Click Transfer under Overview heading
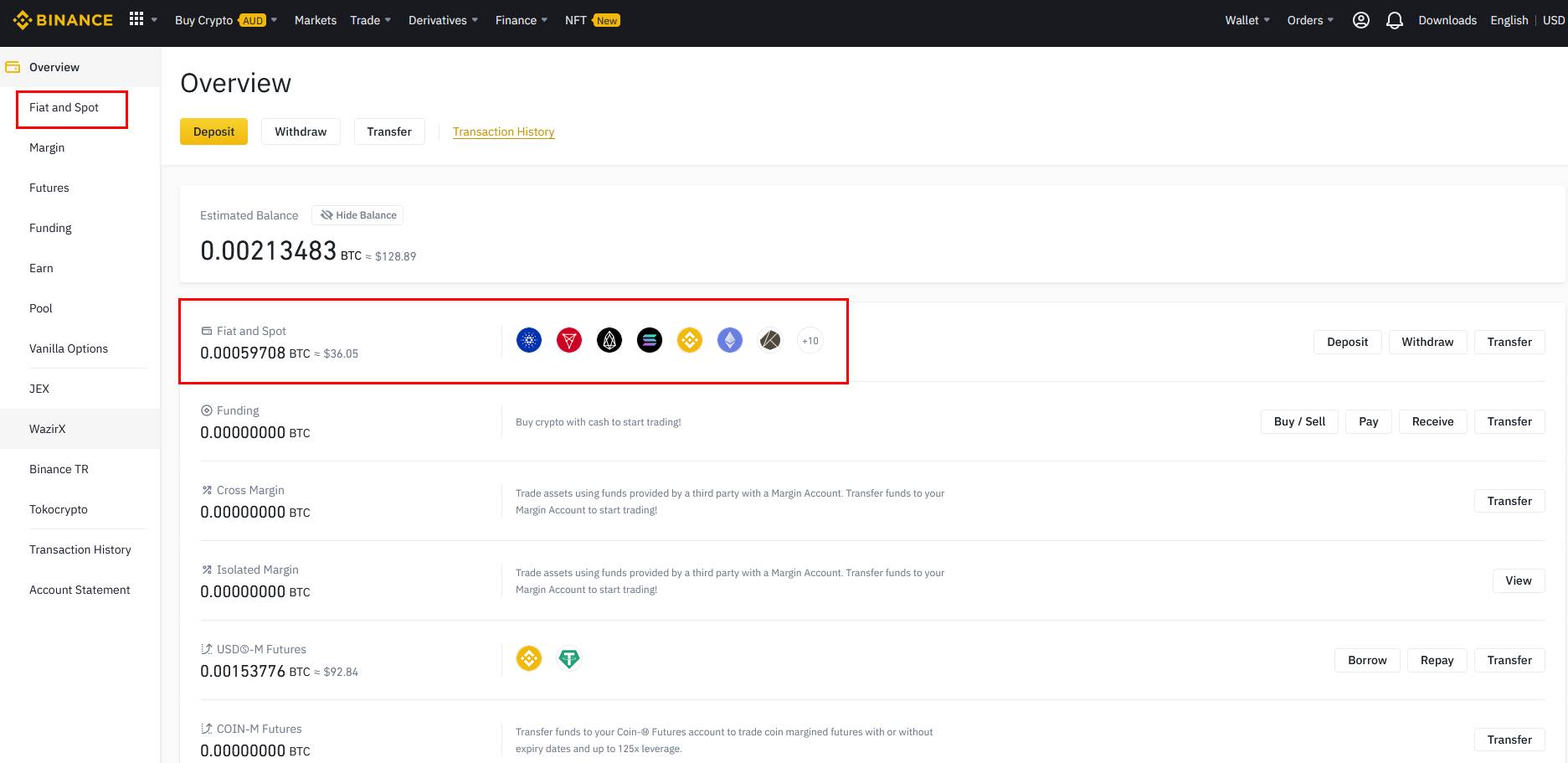The height and width of the screenshot is (763, 1568). pyautogui.click(x=389, y=131)
